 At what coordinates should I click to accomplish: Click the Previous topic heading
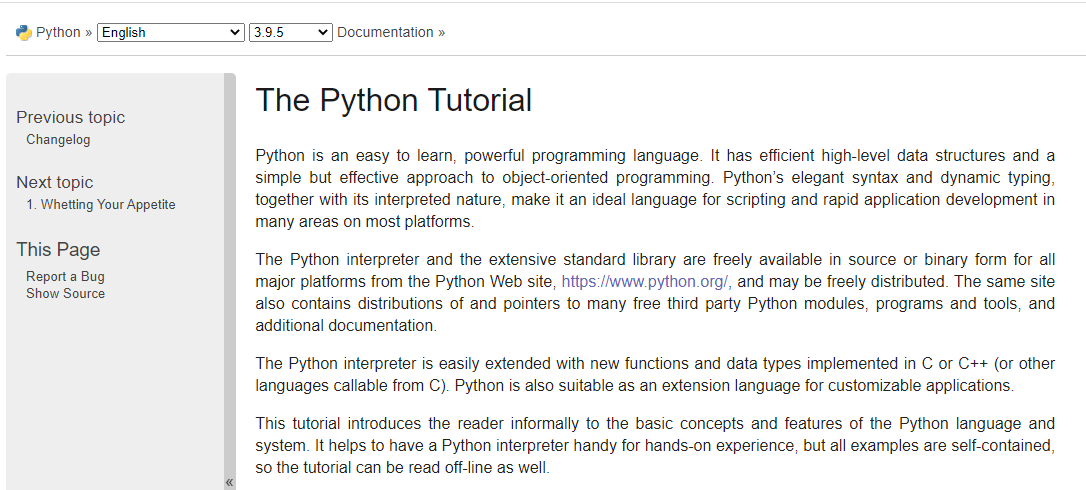71,117
